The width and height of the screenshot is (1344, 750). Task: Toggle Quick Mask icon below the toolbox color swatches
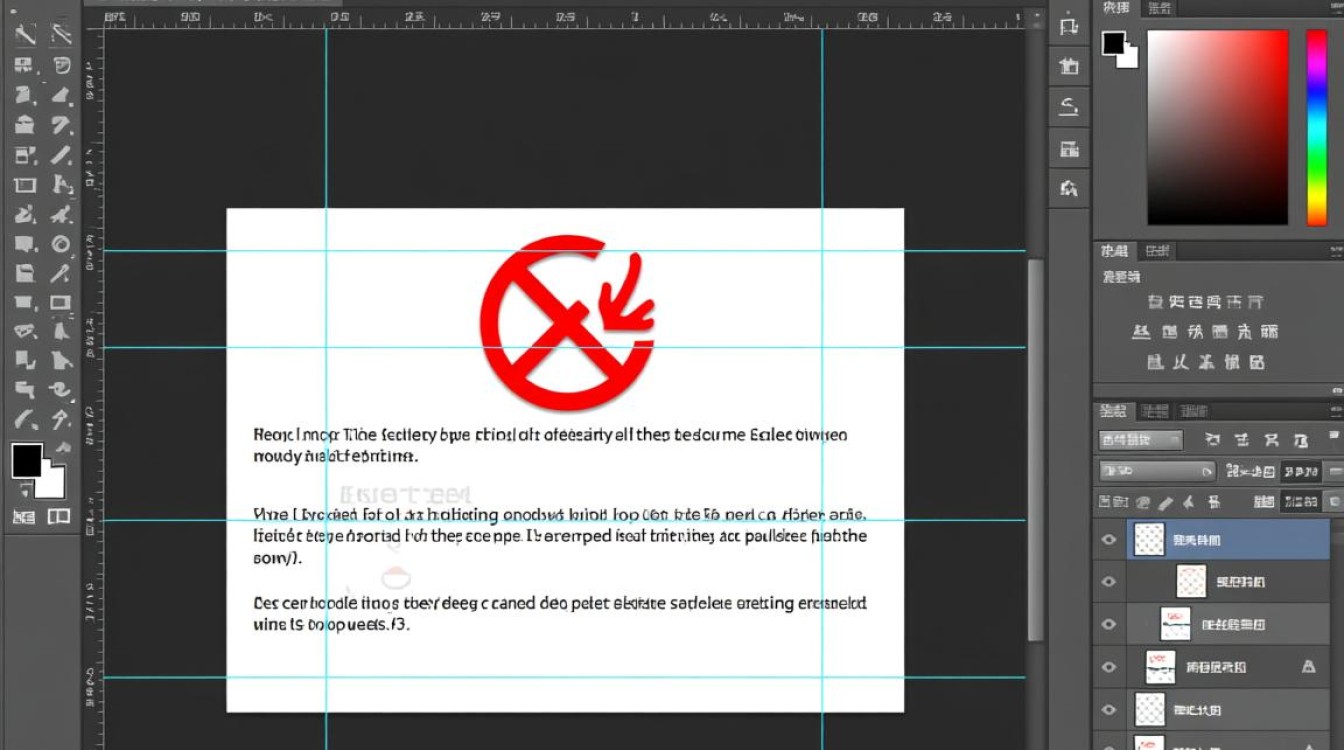[23, 516]
